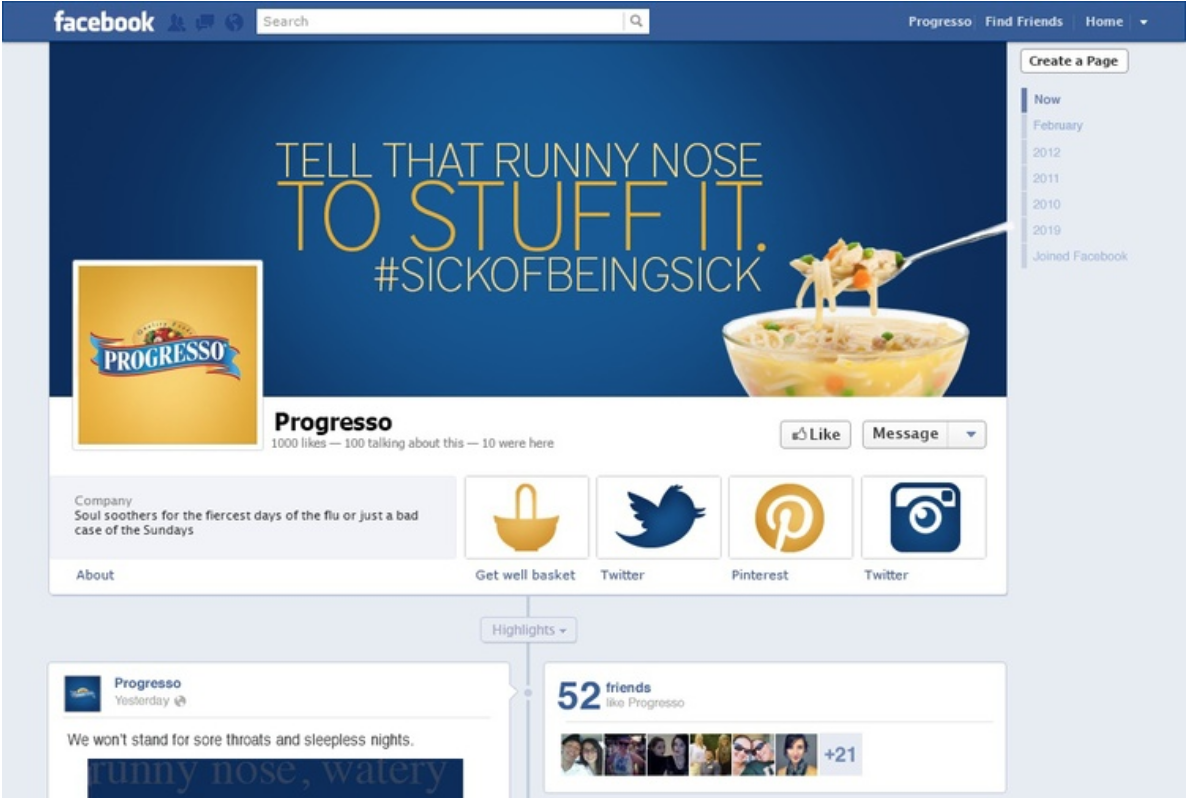Jump to 2012 in the timeline
1188x798 pixels.
1046,152
